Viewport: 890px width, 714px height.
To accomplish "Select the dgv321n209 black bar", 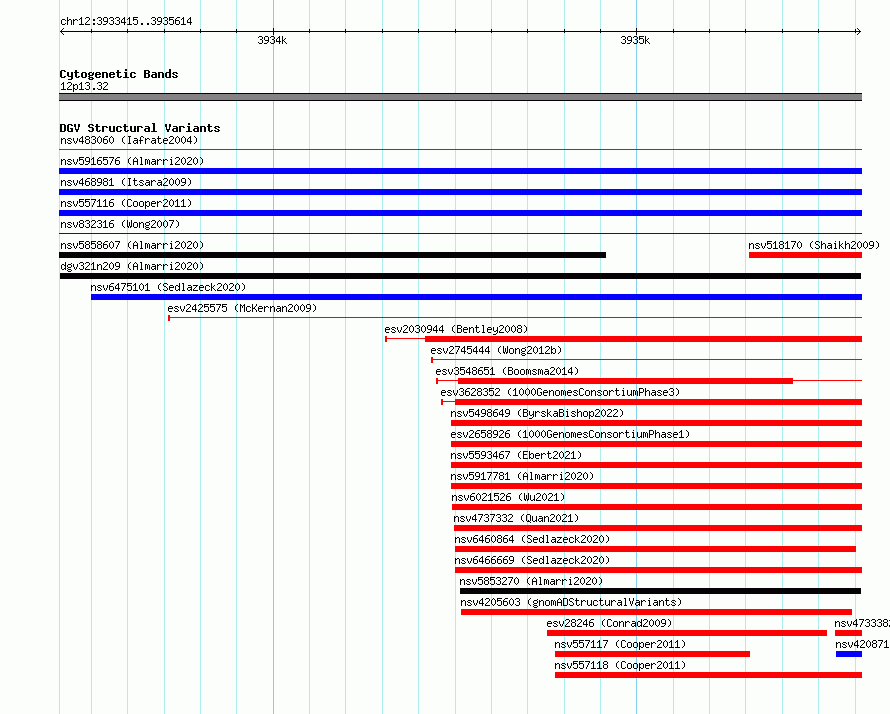I will click(x=460, y=276).
